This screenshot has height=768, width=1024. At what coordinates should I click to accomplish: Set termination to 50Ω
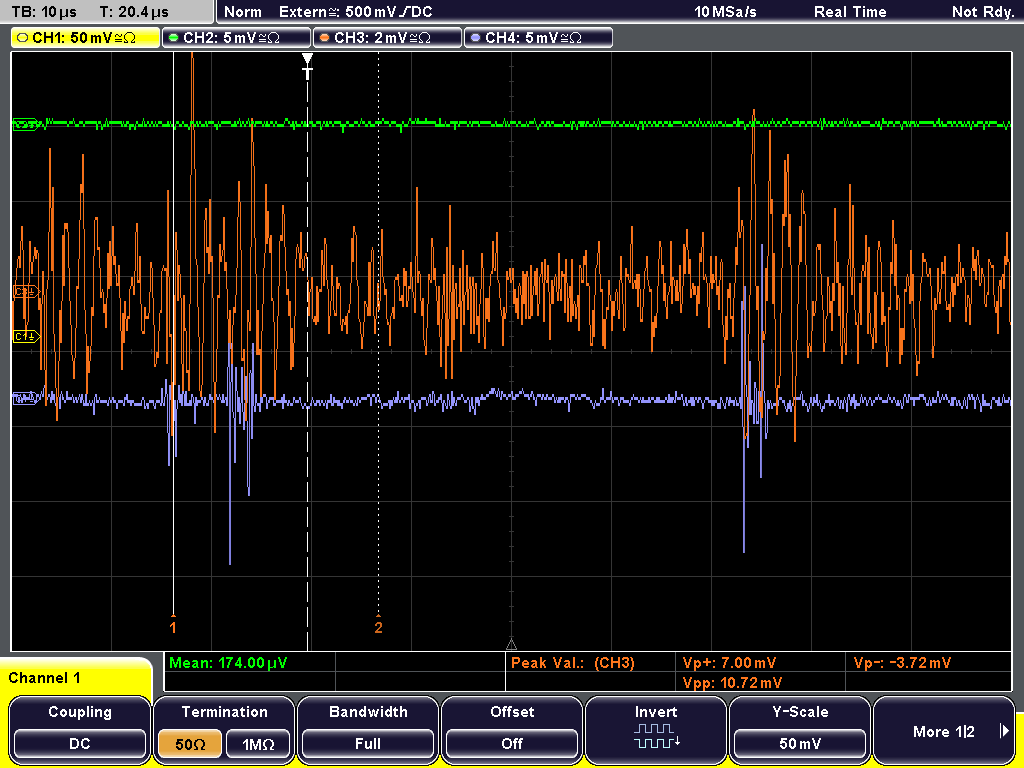pyautogui.click(x=190, y=744)
